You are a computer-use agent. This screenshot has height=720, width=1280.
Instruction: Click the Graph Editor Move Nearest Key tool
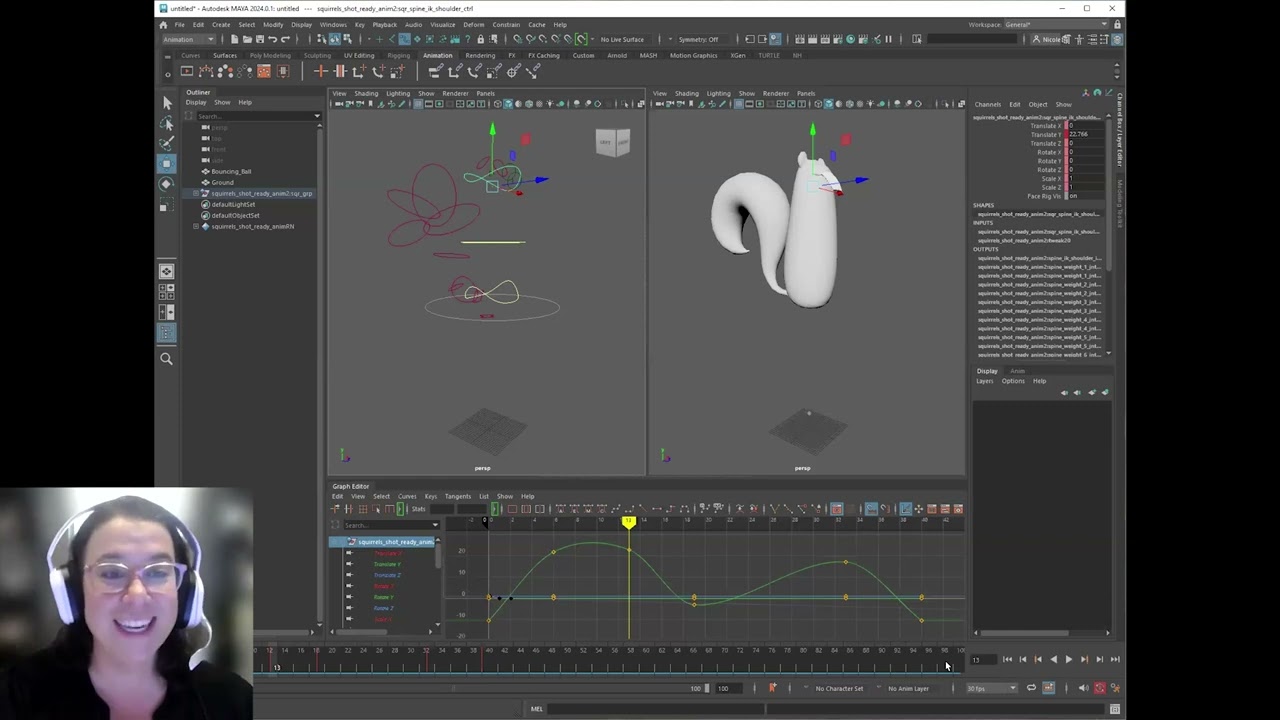336,509
